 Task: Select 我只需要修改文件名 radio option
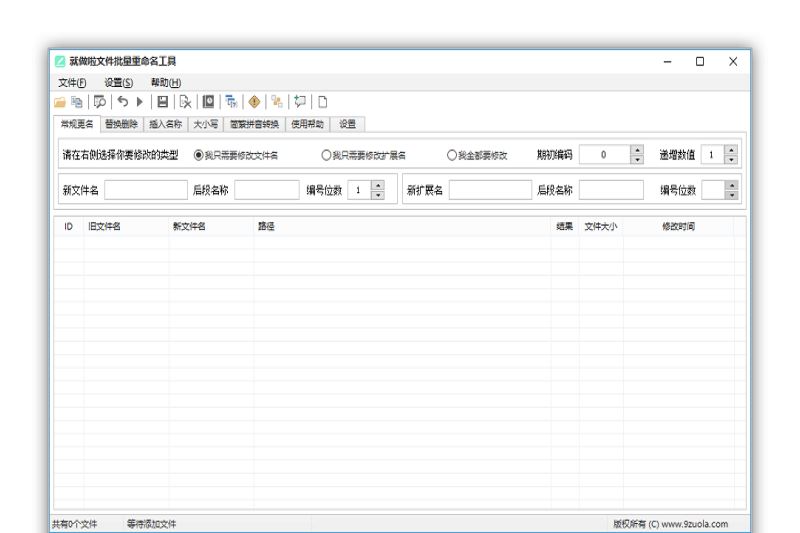(236, 155)
